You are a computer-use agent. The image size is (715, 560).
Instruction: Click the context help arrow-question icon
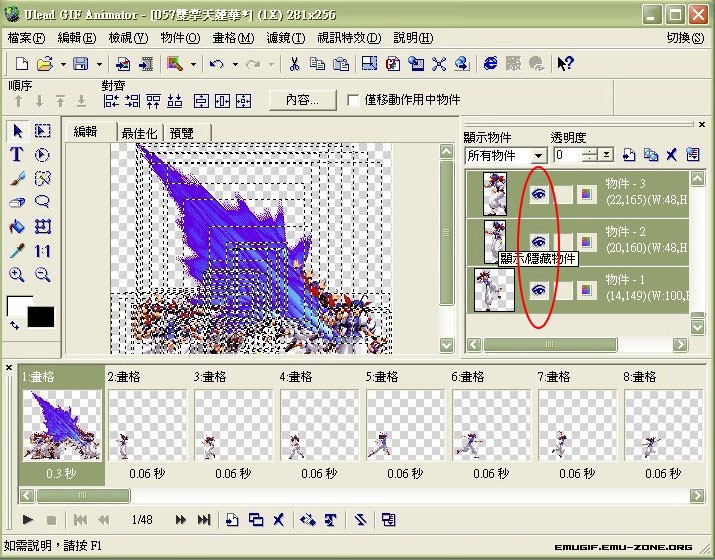point(565,64)
